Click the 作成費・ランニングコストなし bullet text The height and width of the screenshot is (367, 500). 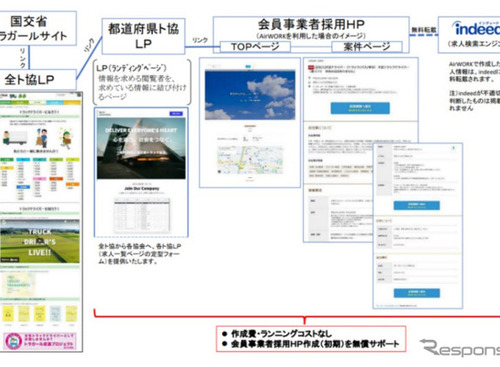pos(282,333)
